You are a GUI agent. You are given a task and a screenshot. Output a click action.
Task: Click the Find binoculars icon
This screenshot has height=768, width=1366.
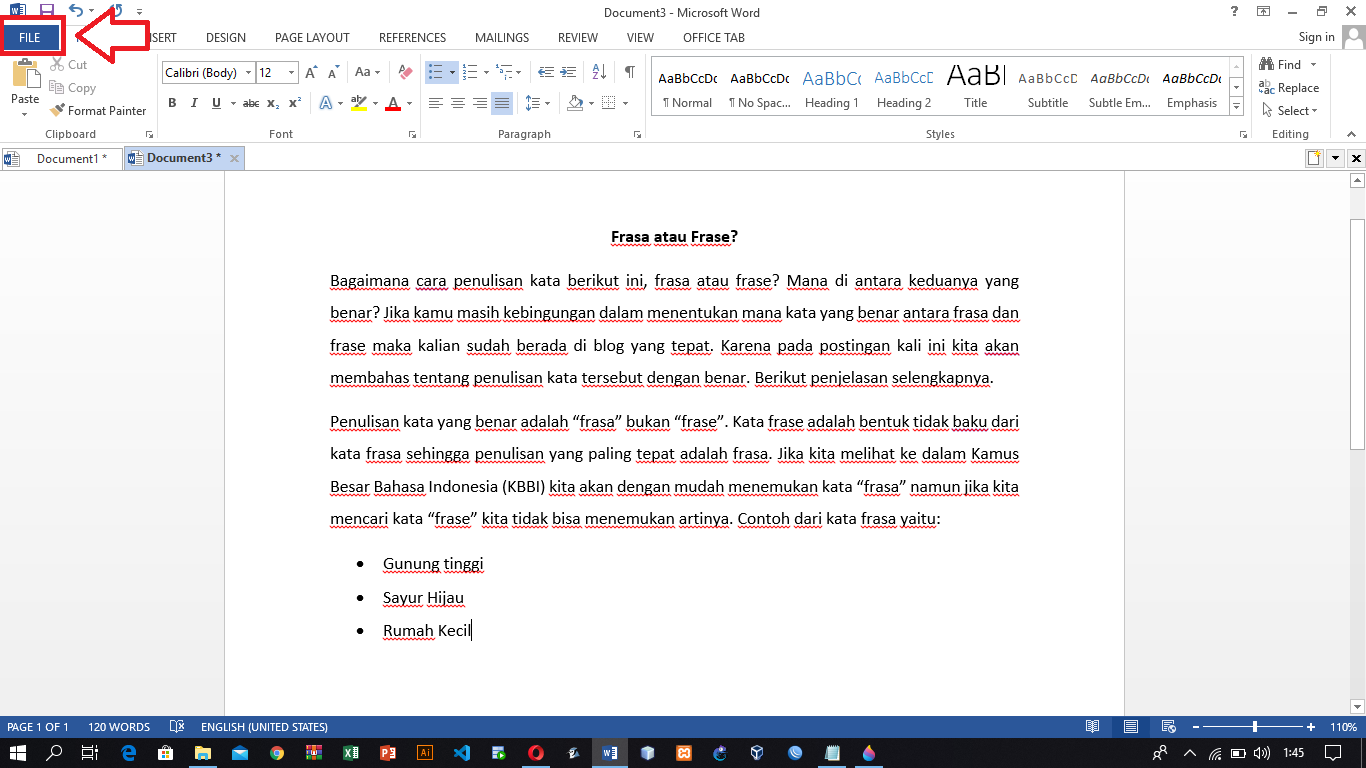(x=1267, y=65)
